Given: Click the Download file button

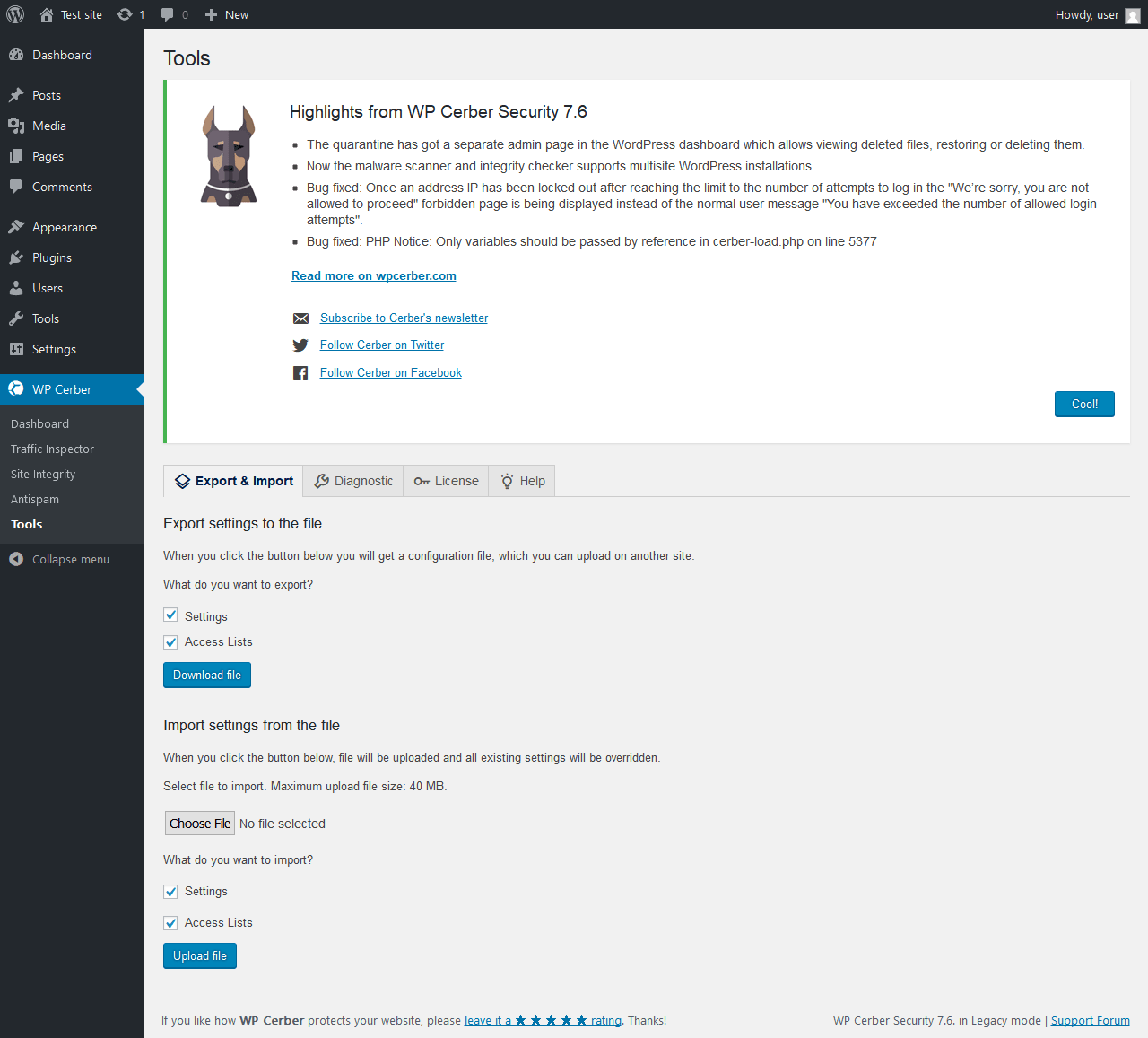Looking at the screenshot, I should pos(207,676).
